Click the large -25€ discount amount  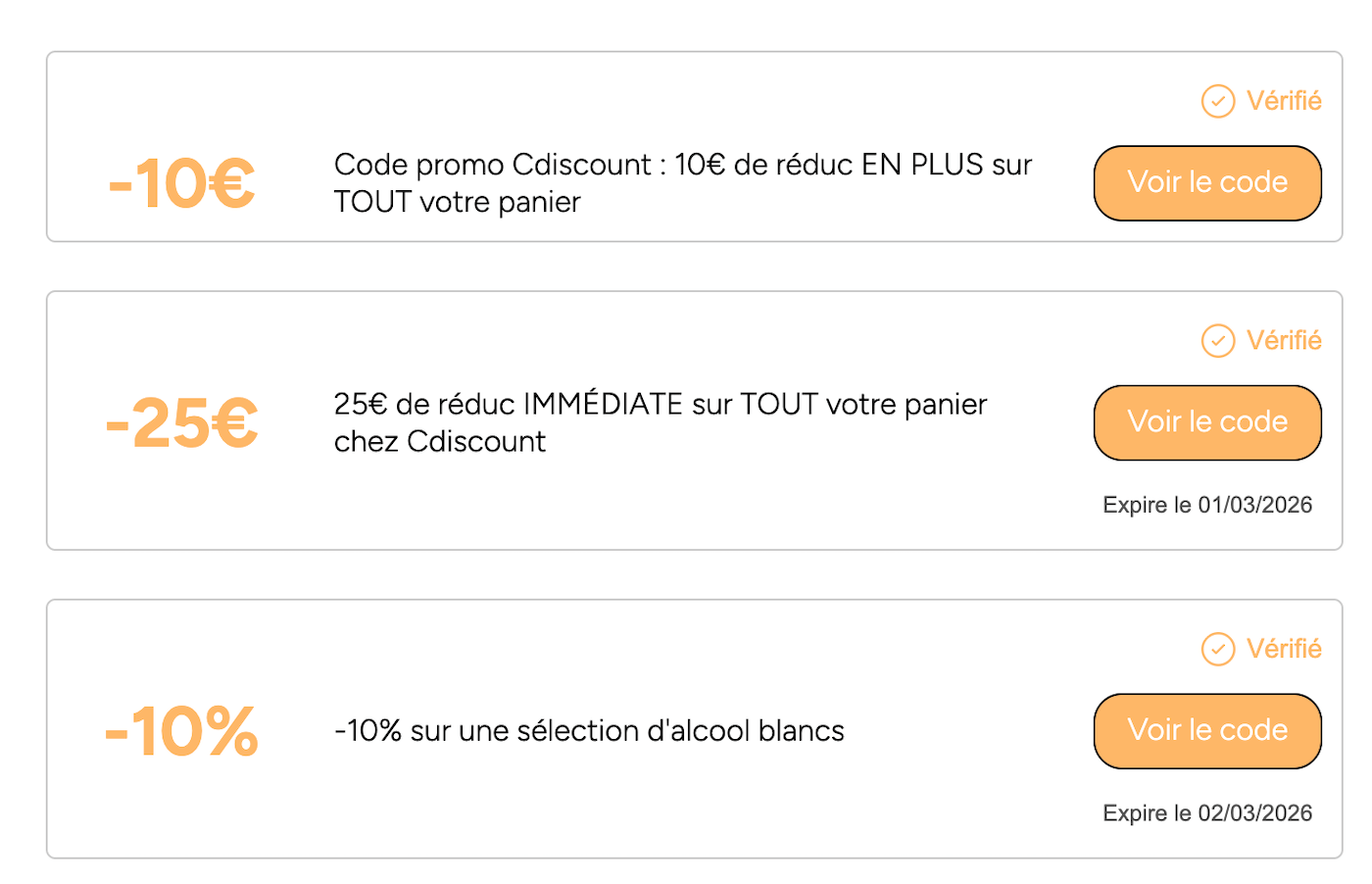(x=181, y=423)
